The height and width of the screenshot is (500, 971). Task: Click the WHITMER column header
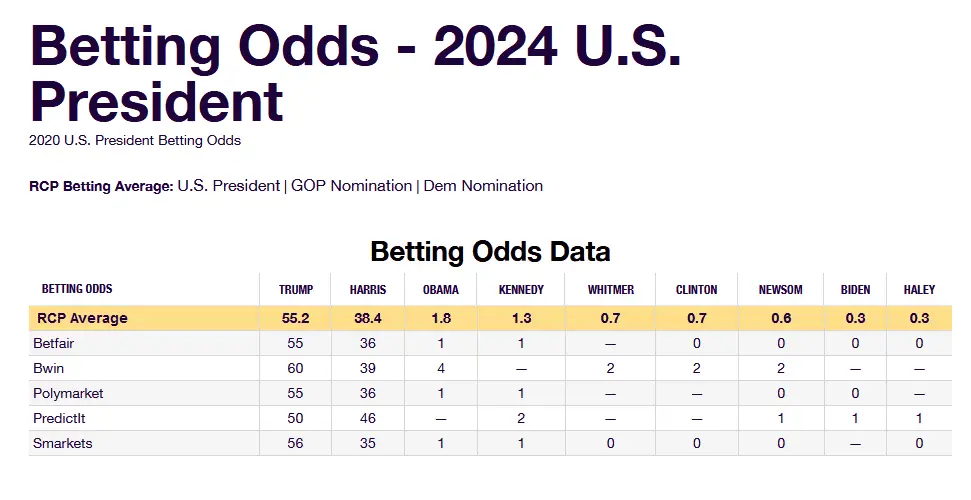[x=610, y=290]
